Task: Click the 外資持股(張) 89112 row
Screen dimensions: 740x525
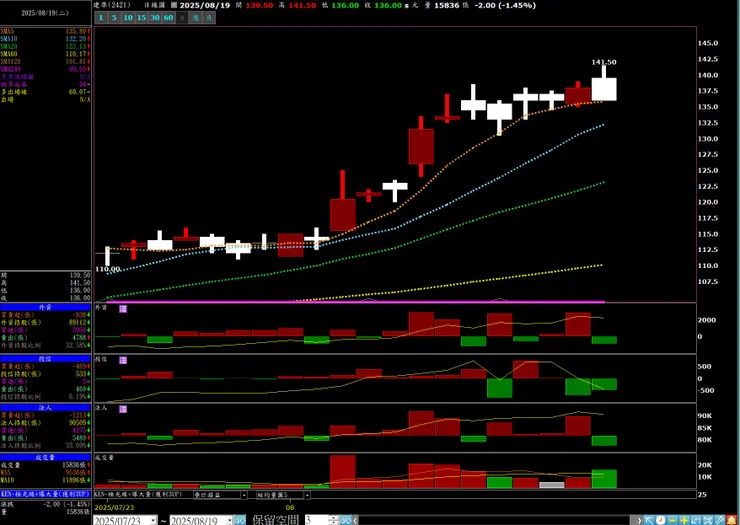Action: 45,322
